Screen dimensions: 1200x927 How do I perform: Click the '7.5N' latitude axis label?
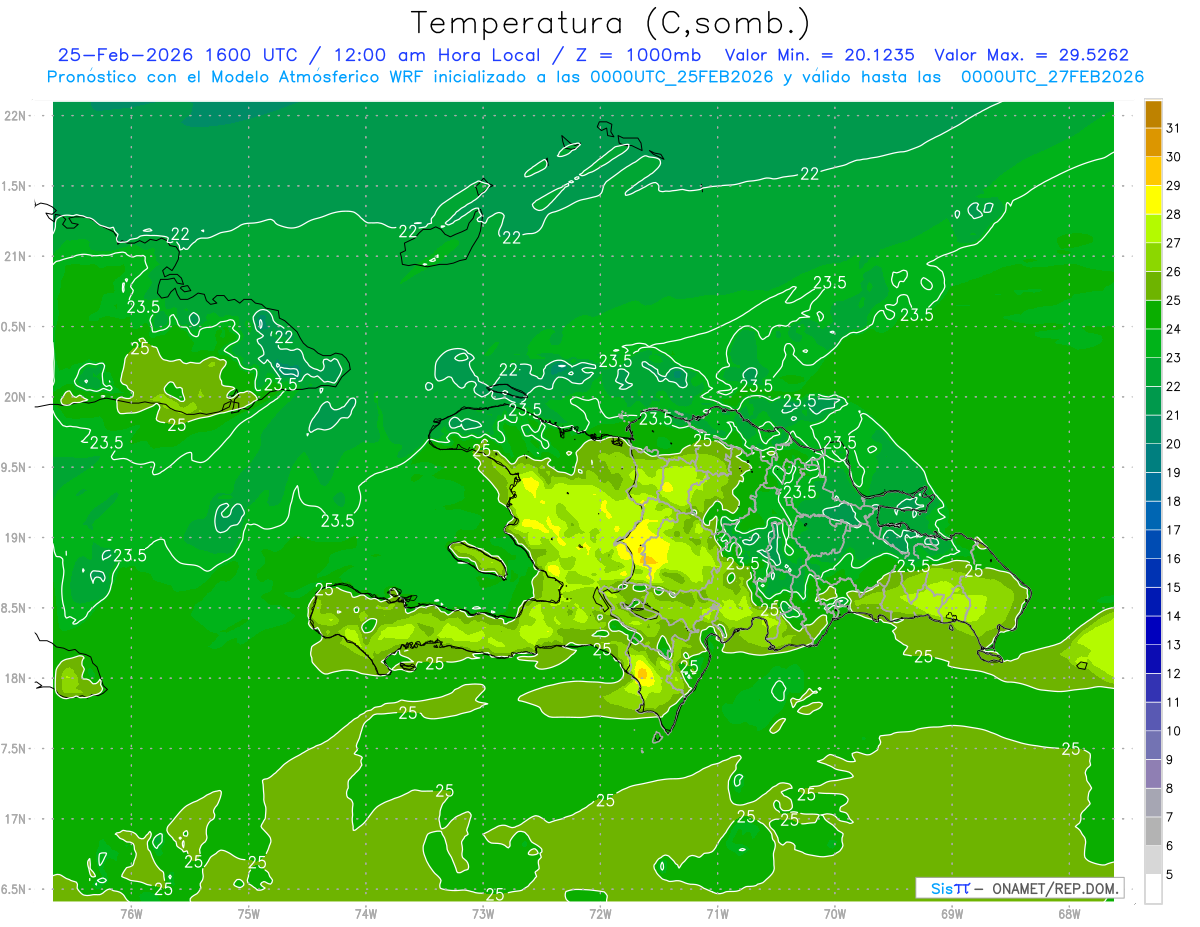pyautogui.click(x=14, y=749)
